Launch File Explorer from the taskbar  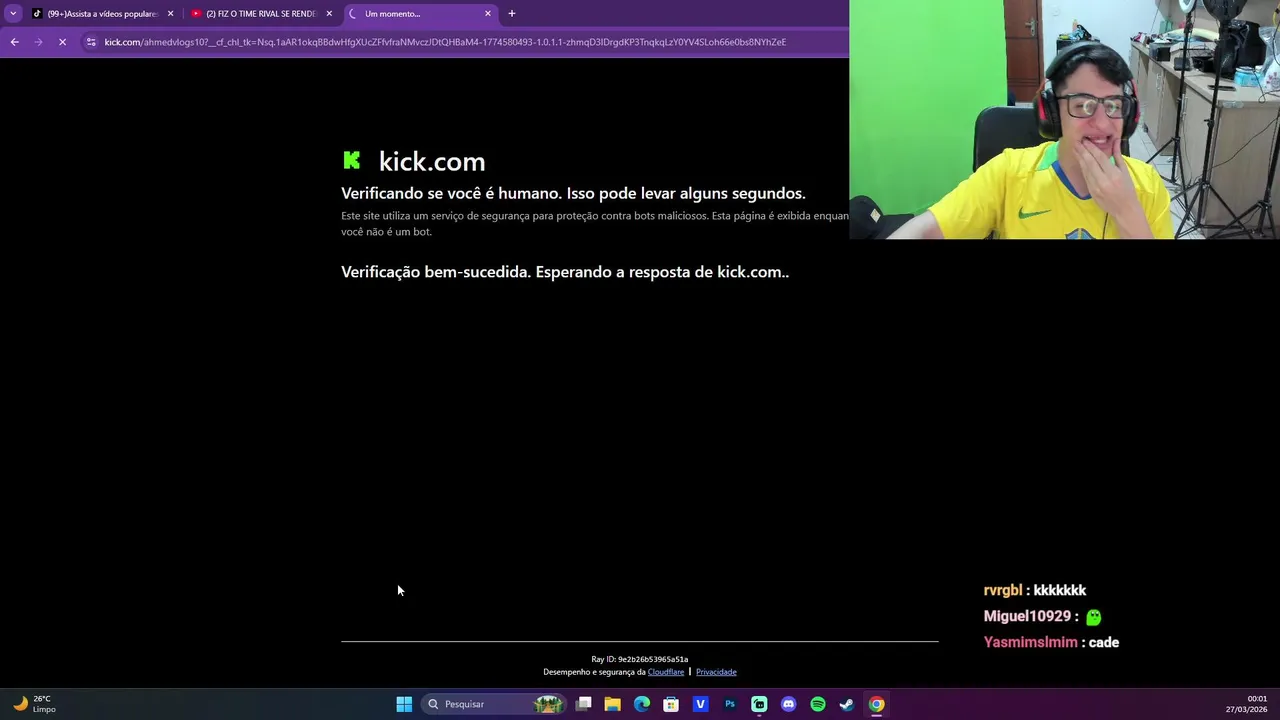coord(613,704)
